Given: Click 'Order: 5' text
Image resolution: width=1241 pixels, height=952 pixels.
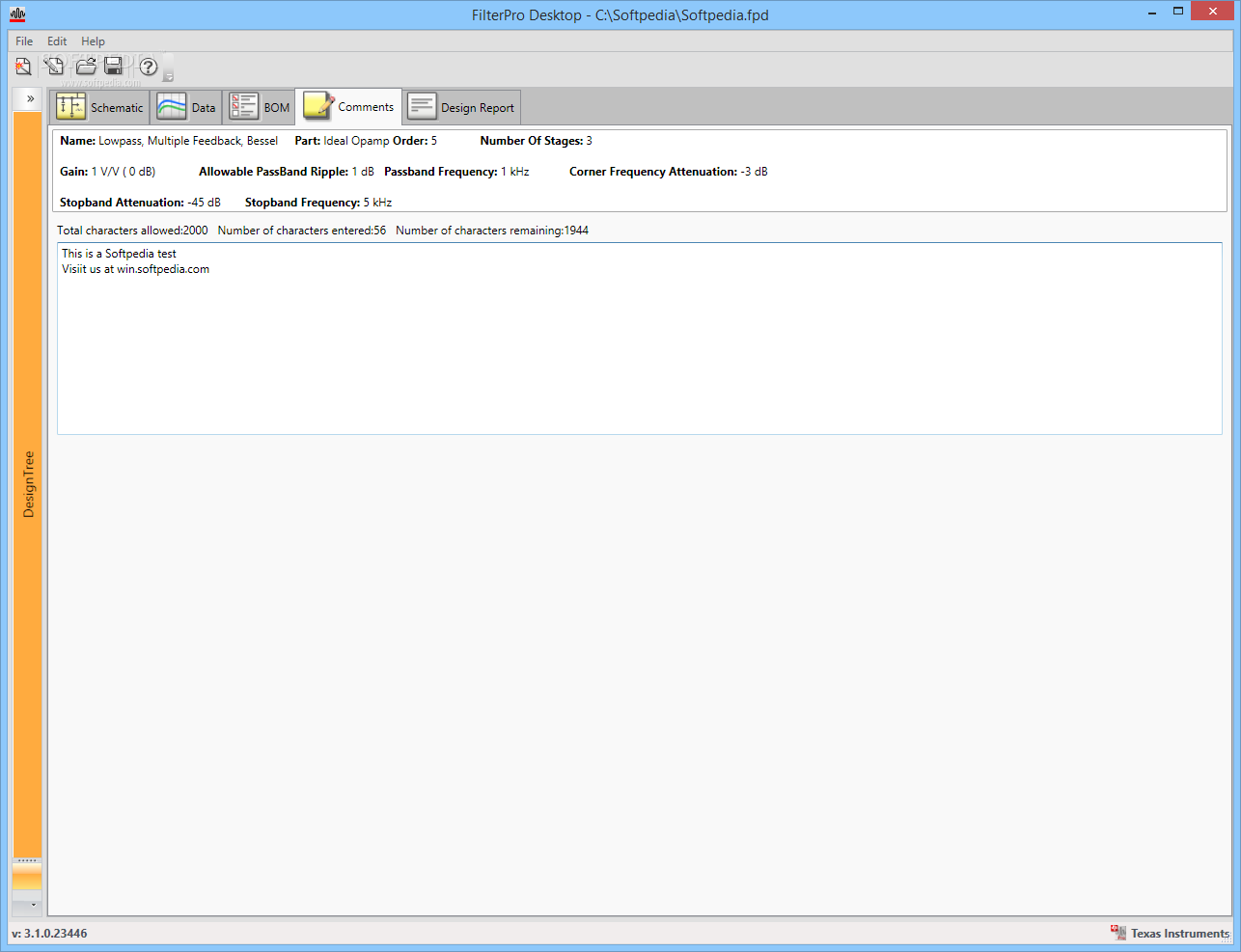Looking at the screenshot, I should point(415,141).
